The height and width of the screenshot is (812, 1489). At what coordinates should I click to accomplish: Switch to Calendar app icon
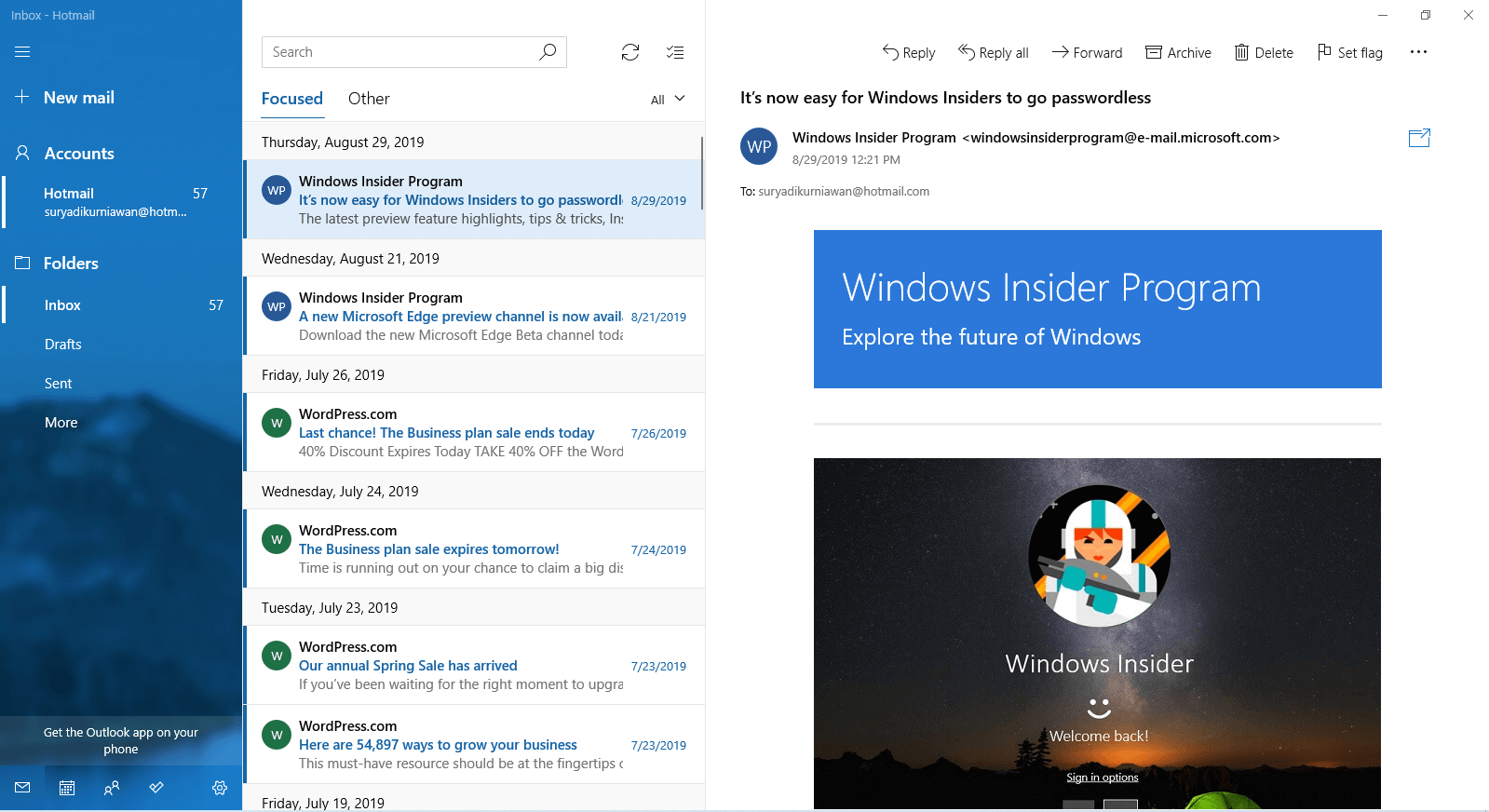tap(67, 788)
